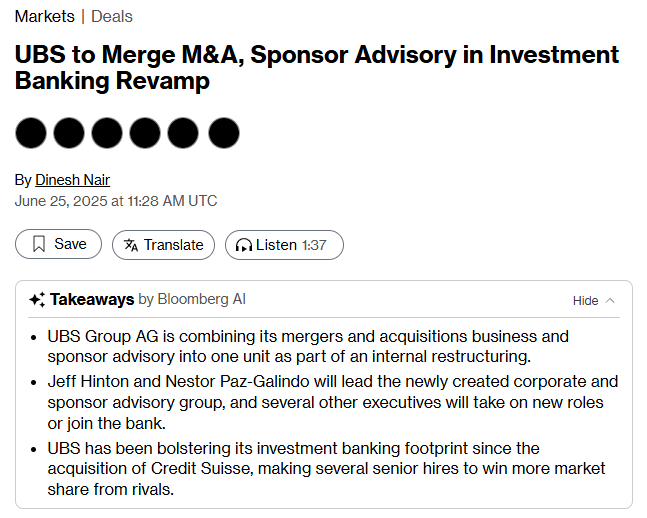Click the third black share circle
Viewport: 647px width, 518px height.
tap(107, 133)
